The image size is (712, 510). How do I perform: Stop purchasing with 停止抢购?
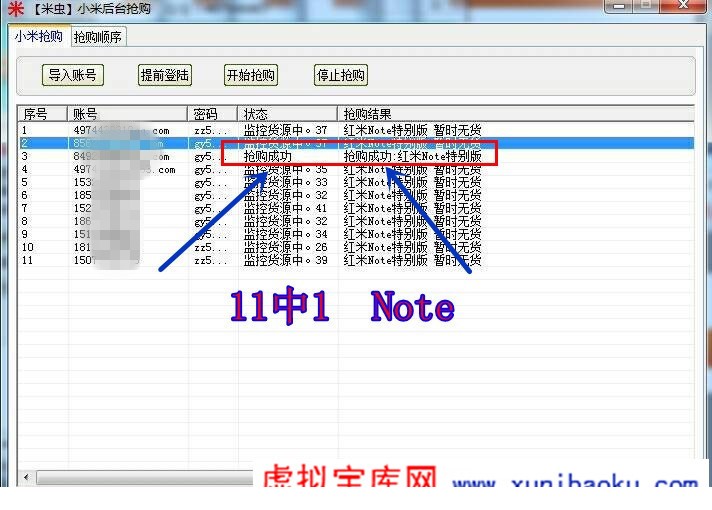click(341, 75)
